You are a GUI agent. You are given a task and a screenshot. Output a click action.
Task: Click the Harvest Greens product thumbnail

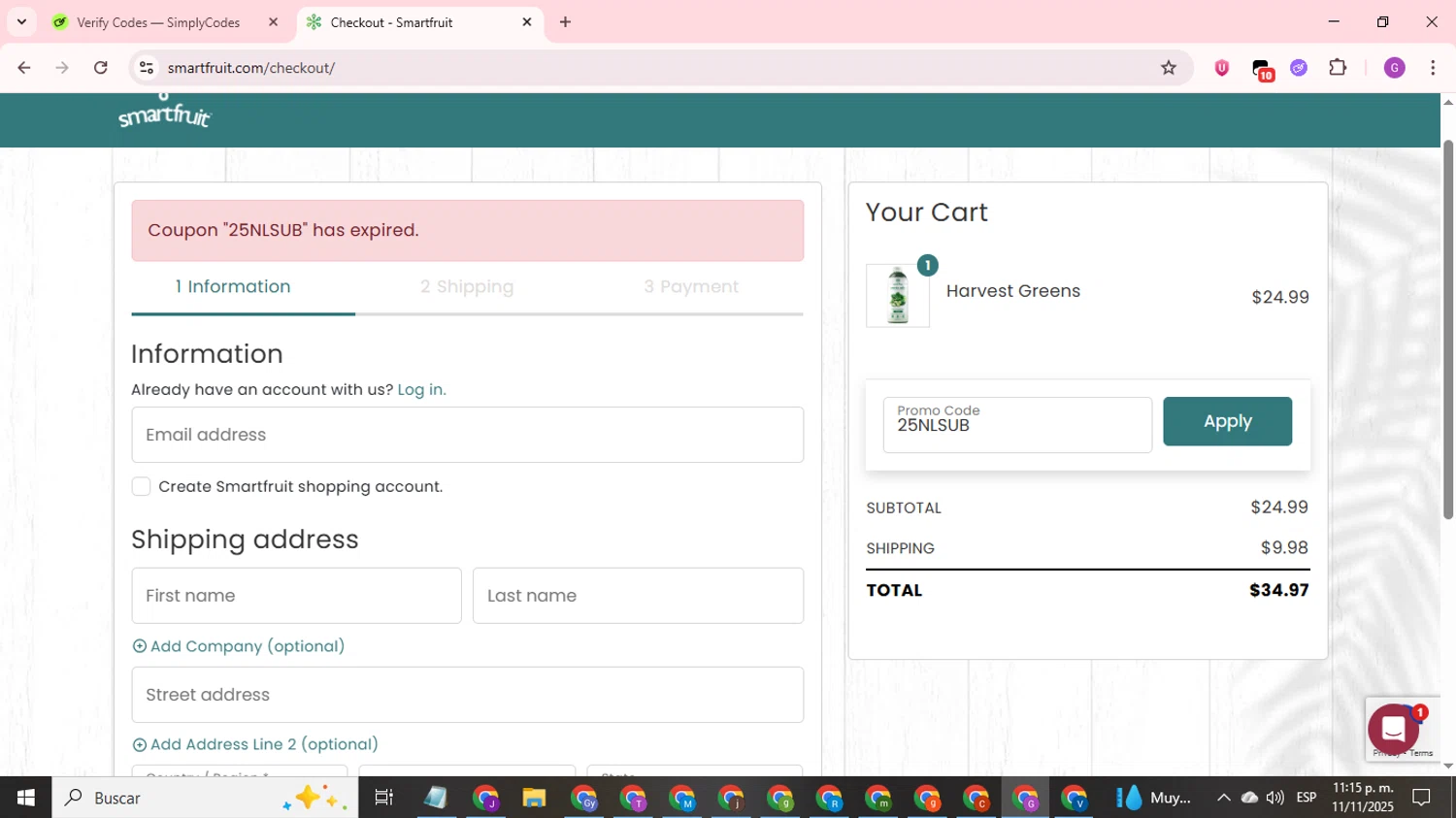coord(898,296)
